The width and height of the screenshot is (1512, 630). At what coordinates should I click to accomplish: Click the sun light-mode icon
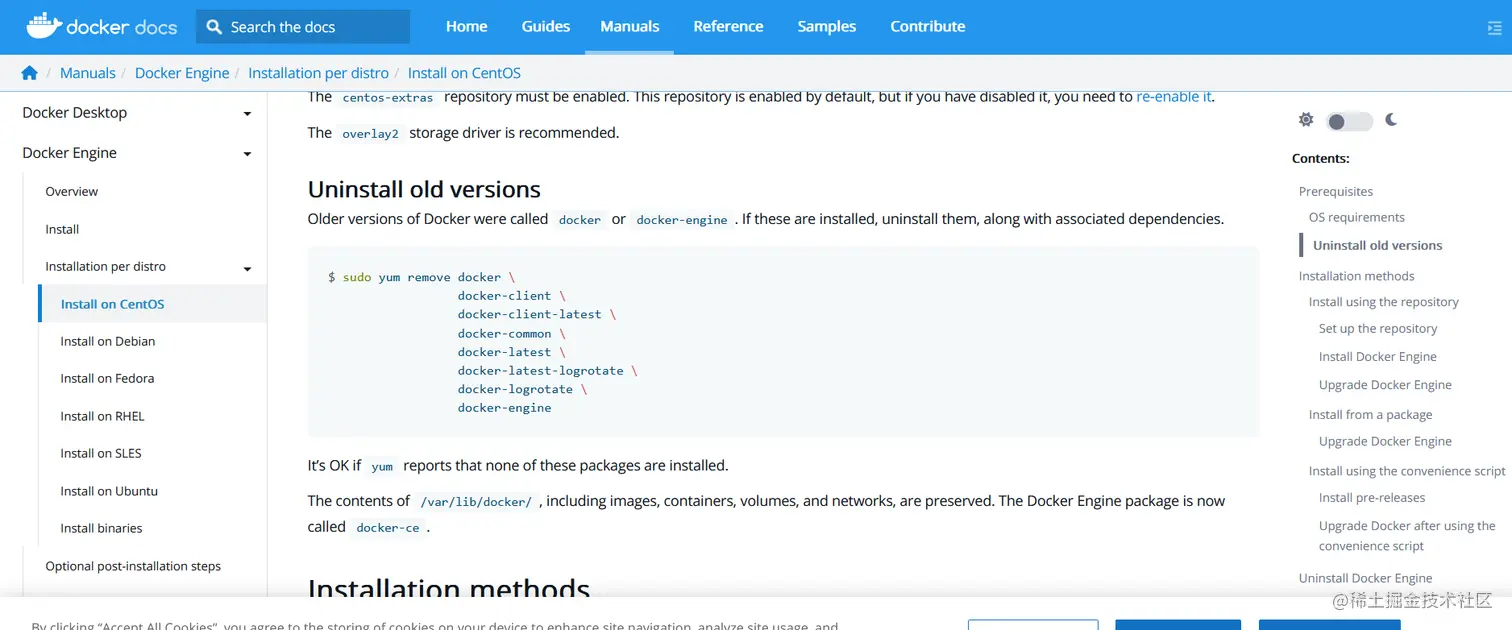tap(1306, 120)
